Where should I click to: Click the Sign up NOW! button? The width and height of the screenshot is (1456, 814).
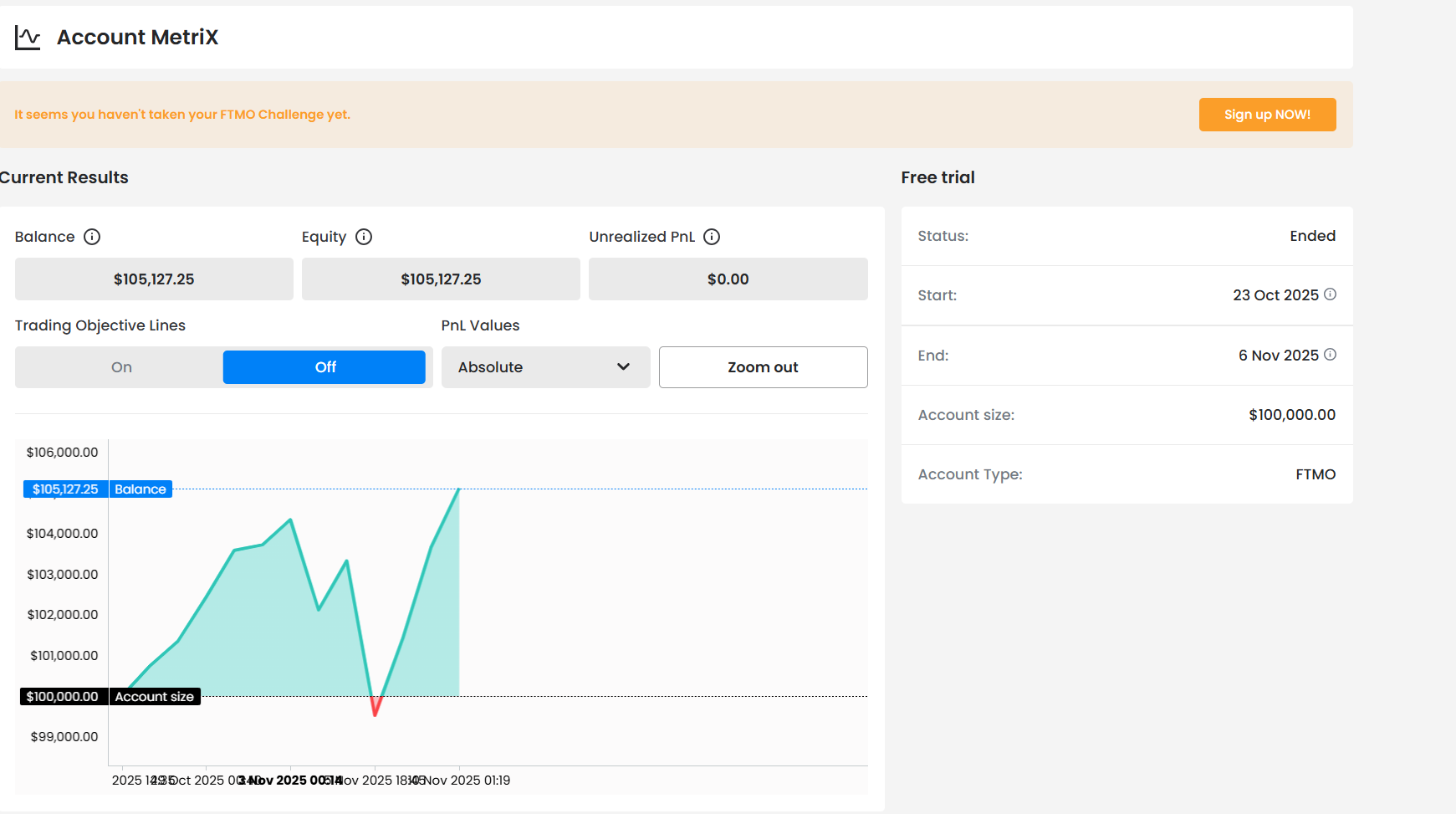[1267, 115]
